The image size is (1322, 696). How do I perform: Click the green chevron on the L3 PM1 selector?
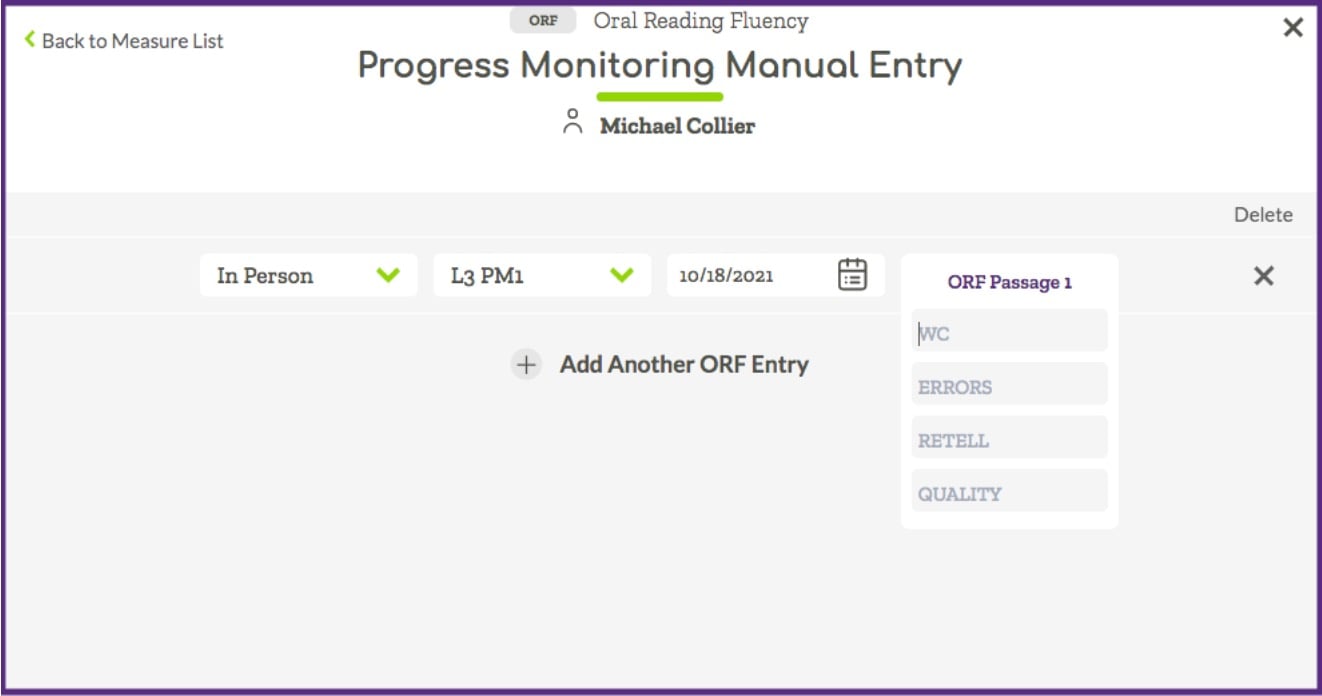(x=623, y=274)
